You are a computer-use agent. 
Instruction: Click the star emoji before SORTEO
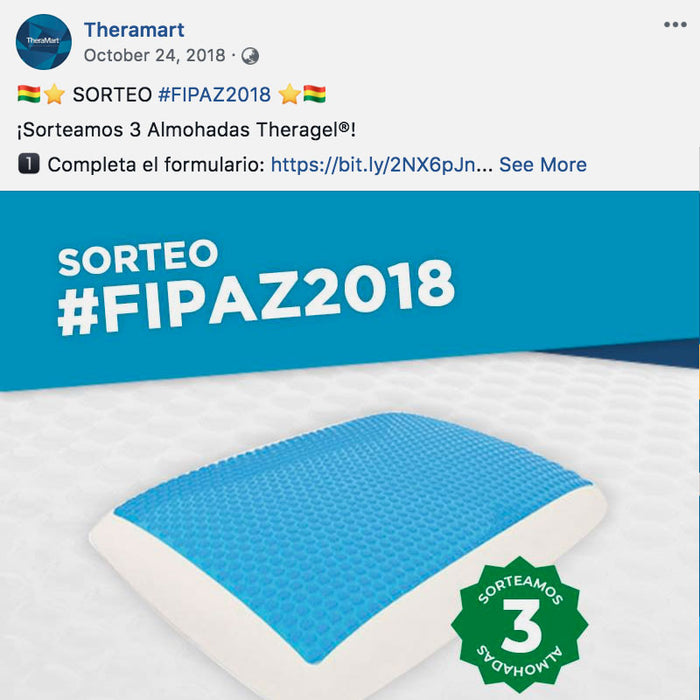54,94
